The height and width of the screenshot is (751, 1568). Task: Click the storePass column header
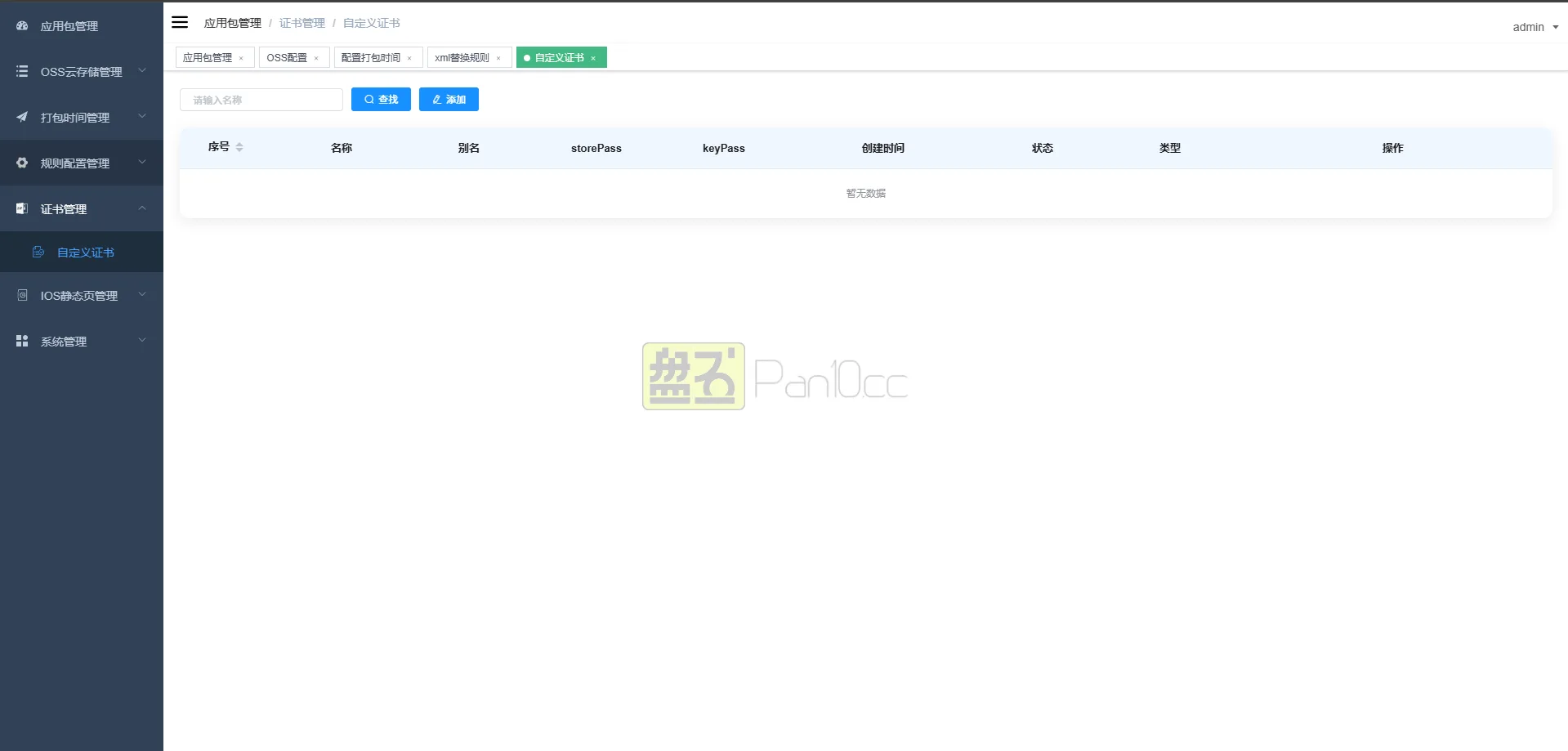pyautogui.click(x=596, y=148)
